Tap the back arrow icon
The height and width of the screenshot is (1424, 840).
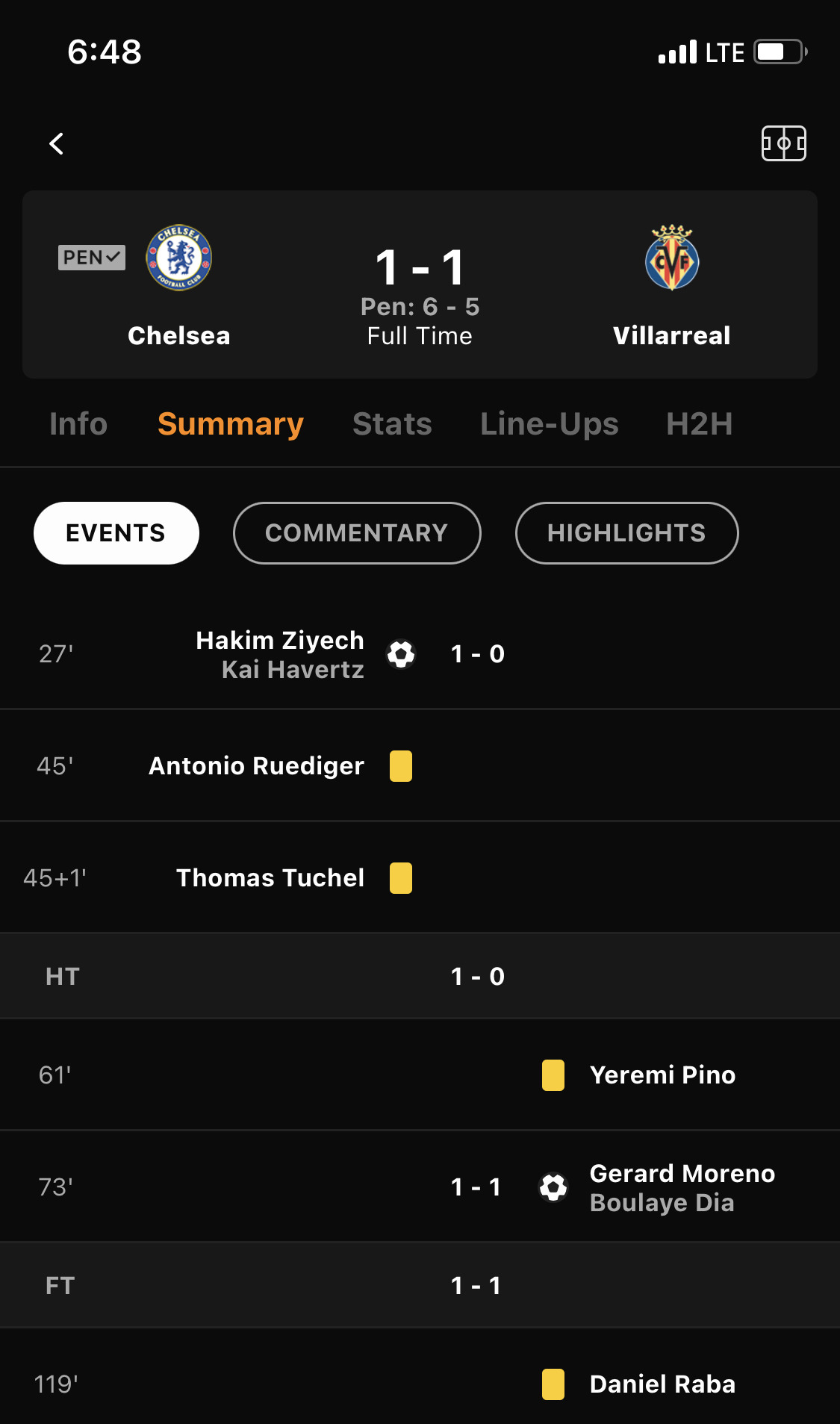(57, 143)
